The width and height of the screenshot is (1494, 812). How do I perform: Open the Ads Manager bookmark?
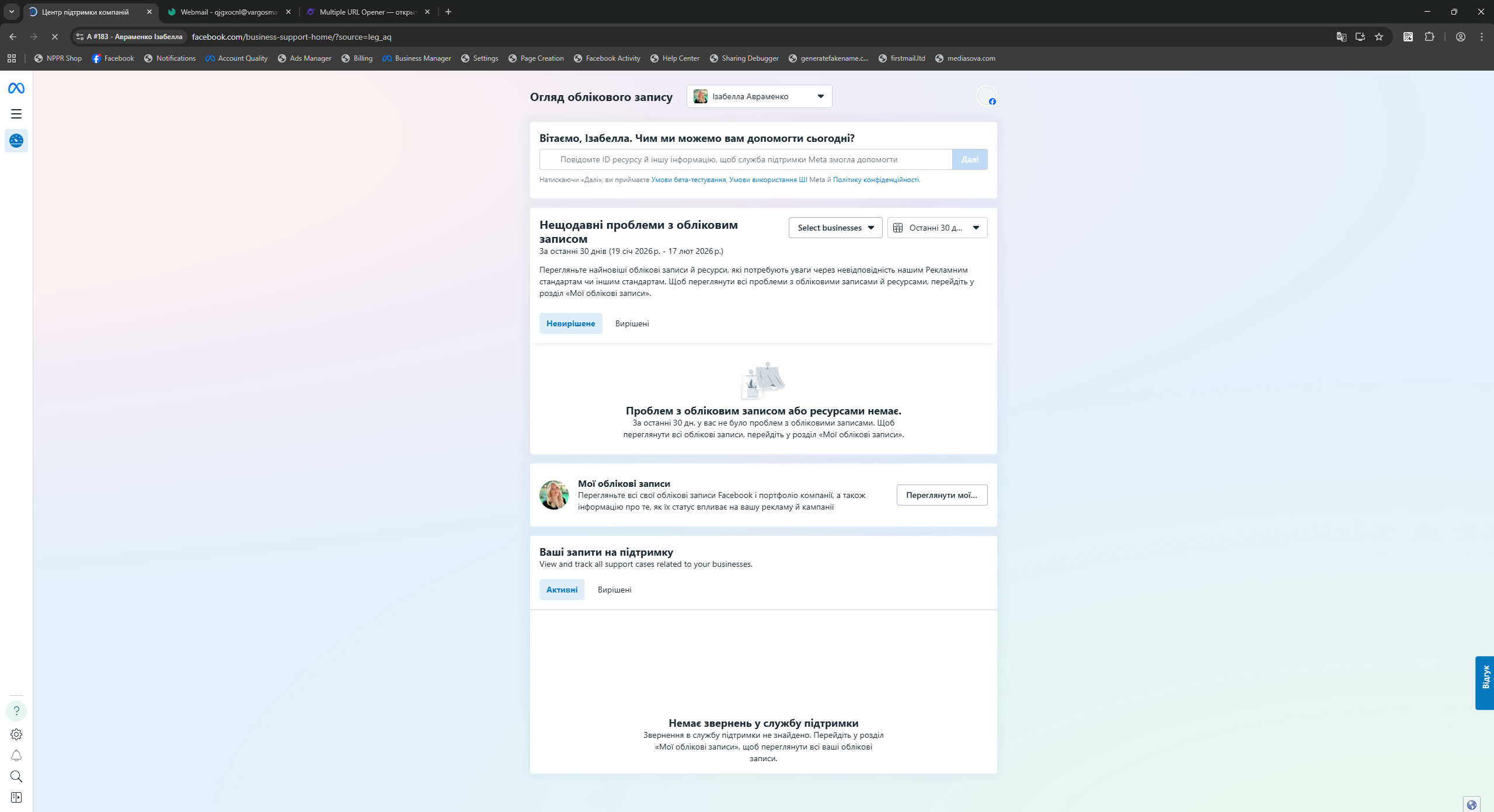tap(304, 58)
